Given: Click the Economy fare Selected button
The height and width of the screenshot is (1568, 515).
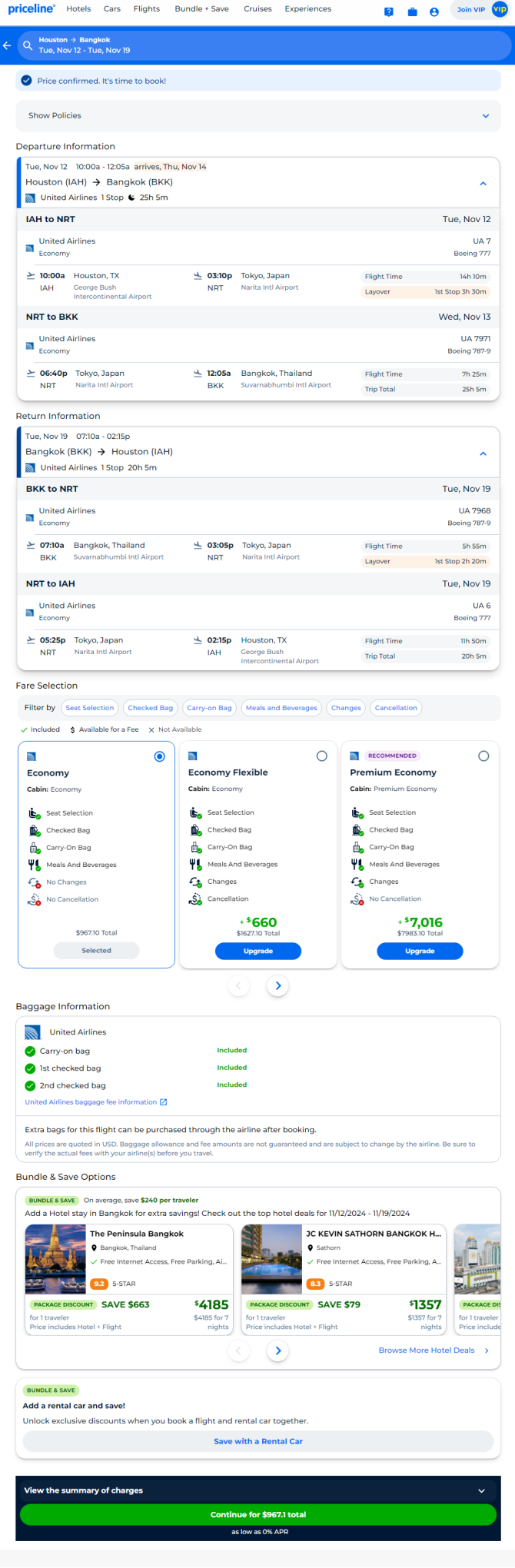Looking at the screenshot, I should pyautogui.click(x=96, y=951).
